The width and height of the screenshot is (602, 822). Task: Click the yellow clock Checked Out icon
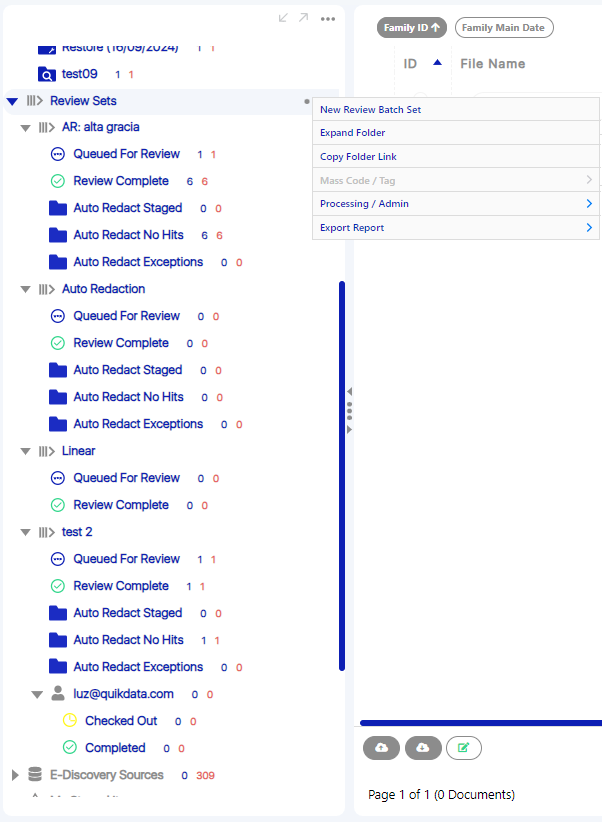click(x=70, y=720)
